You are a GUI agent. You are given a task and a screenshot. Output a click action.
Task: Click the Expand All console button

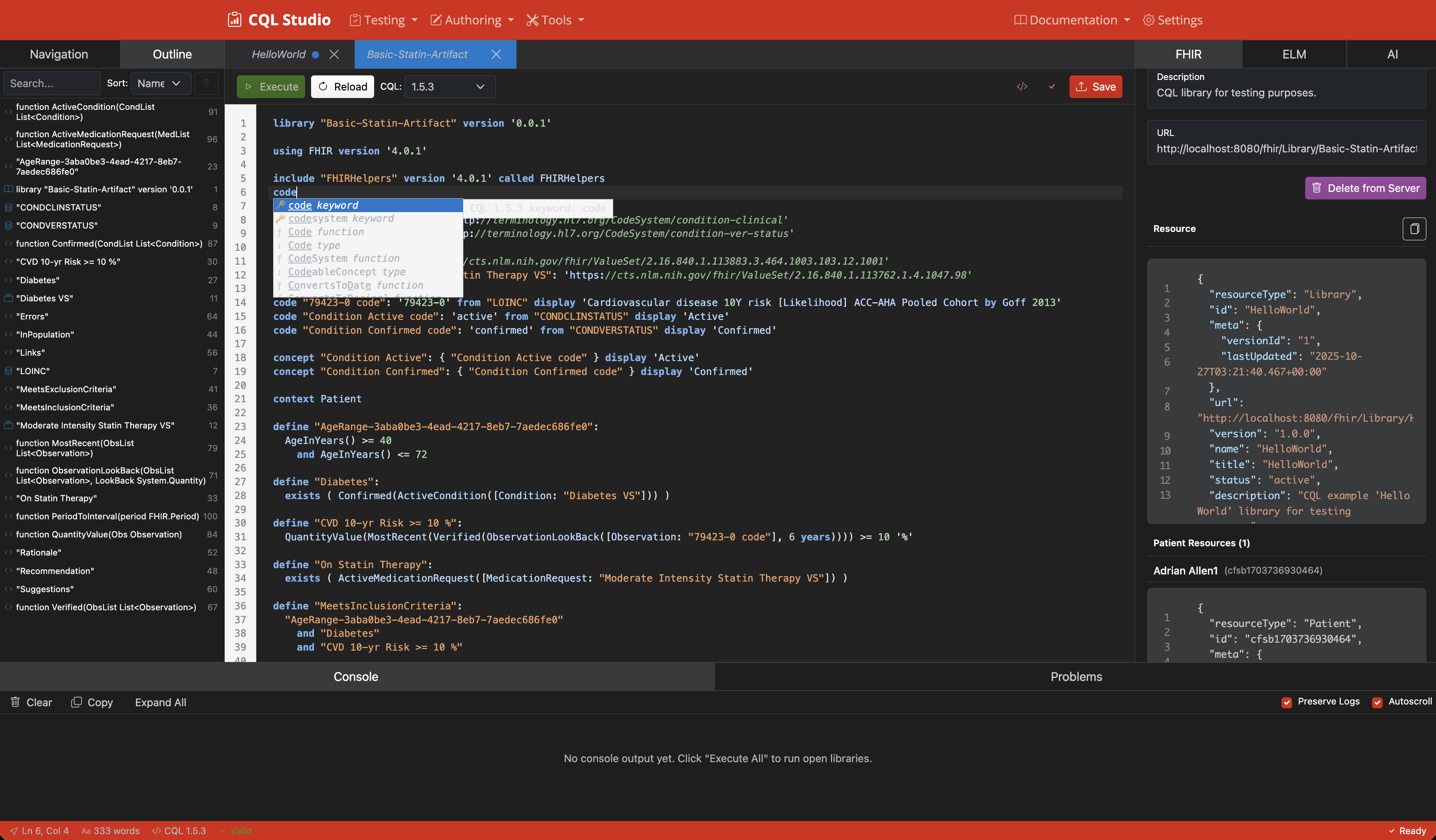(160, 702)
